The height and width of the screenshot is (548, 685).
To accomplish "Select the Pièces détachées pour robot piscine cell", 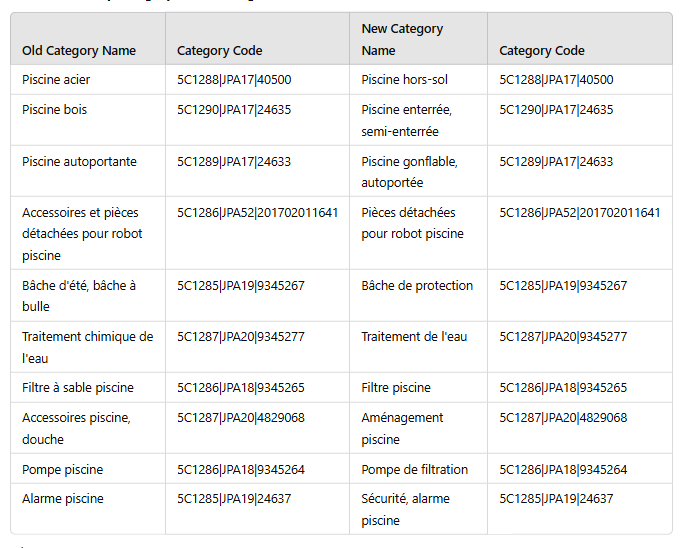I will tap(412, 223).
